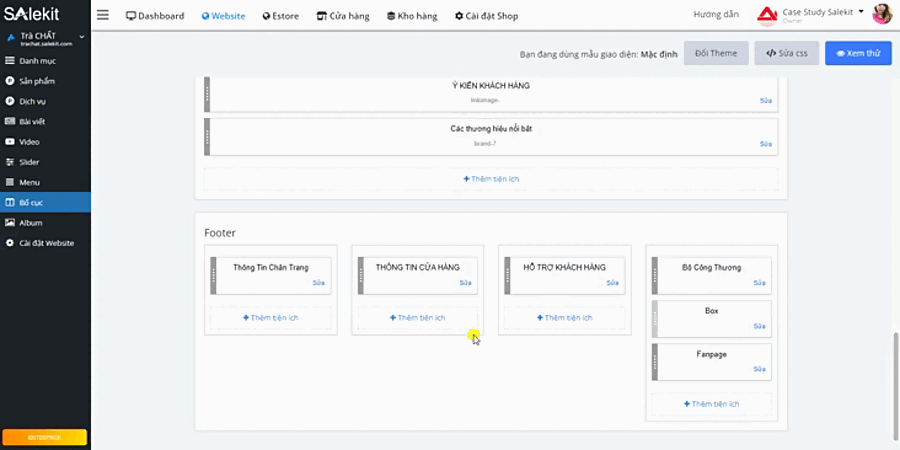Click the Danh mục list item in sidebar
The height and width of the screenshot is (450, 900).
coord(45,61)
